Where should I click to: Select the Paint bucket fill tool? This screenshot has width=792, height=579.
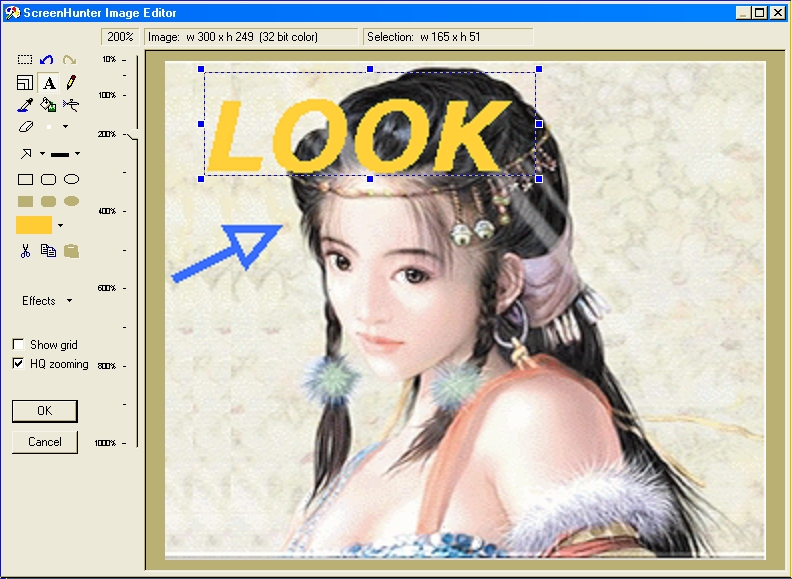[x=48, y=105]
